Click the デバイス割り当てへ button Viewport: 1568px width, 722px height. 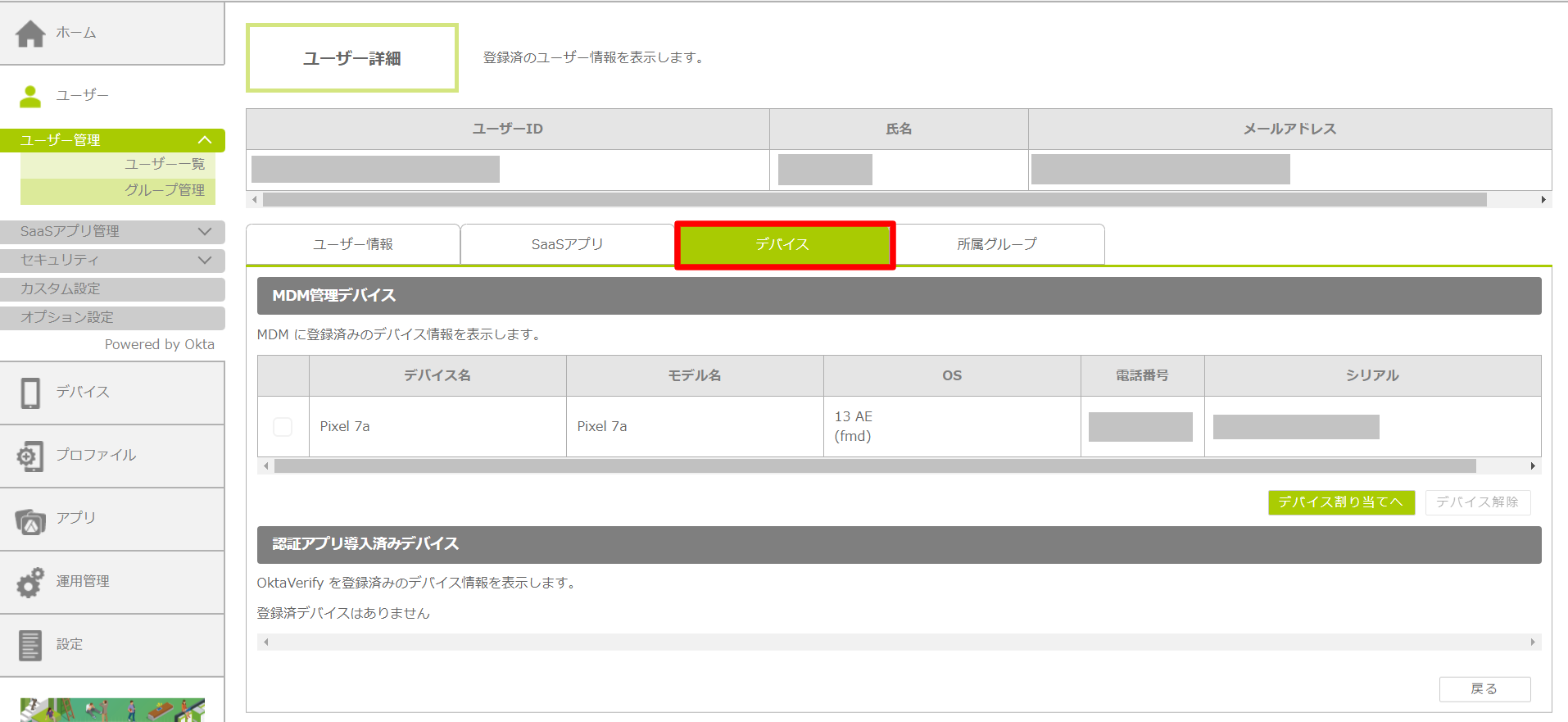point(1341,502)
